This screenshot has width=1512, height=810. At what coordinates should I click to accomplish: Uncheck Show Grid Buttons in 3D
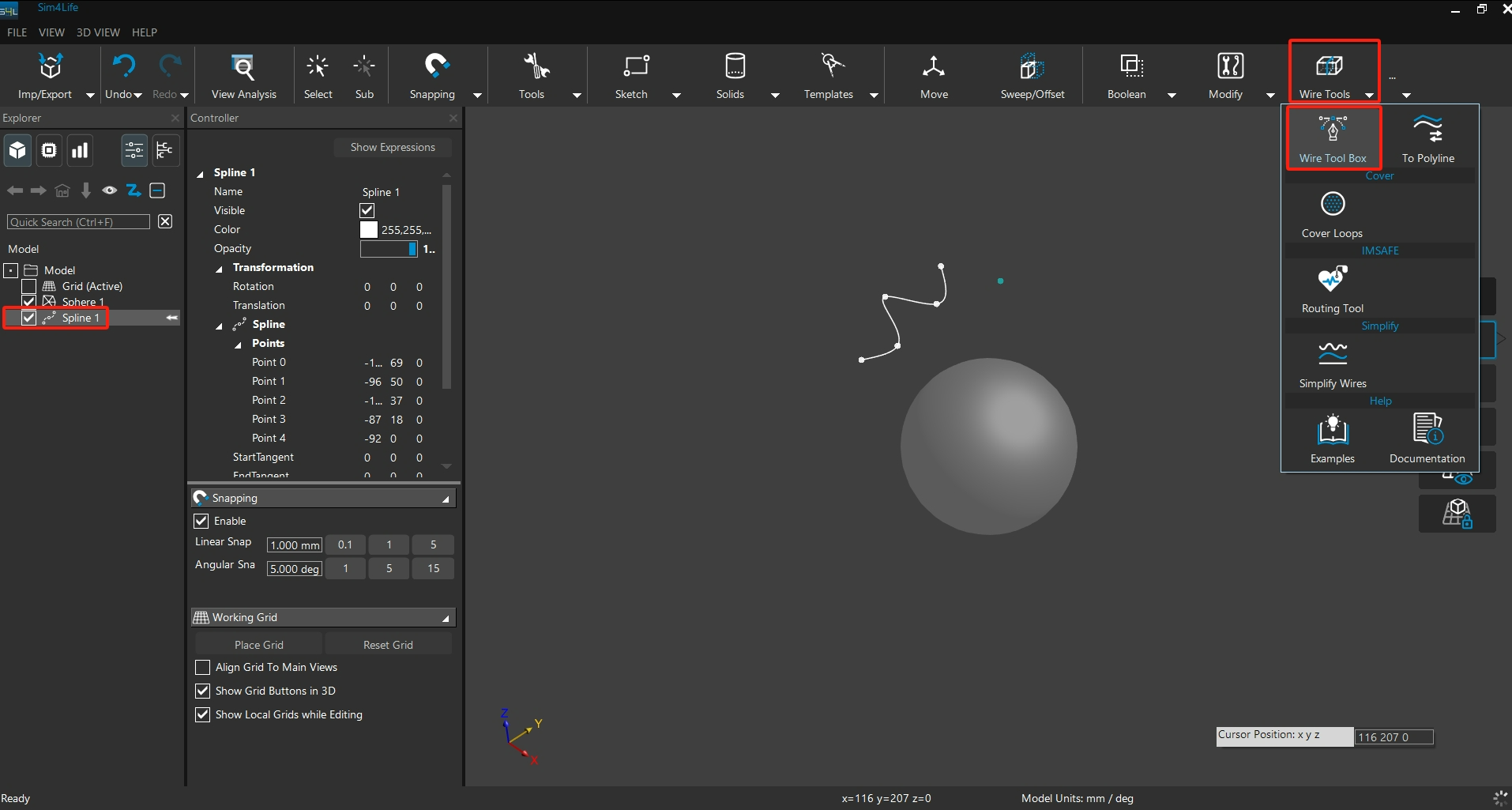click(x=203, y=691)
